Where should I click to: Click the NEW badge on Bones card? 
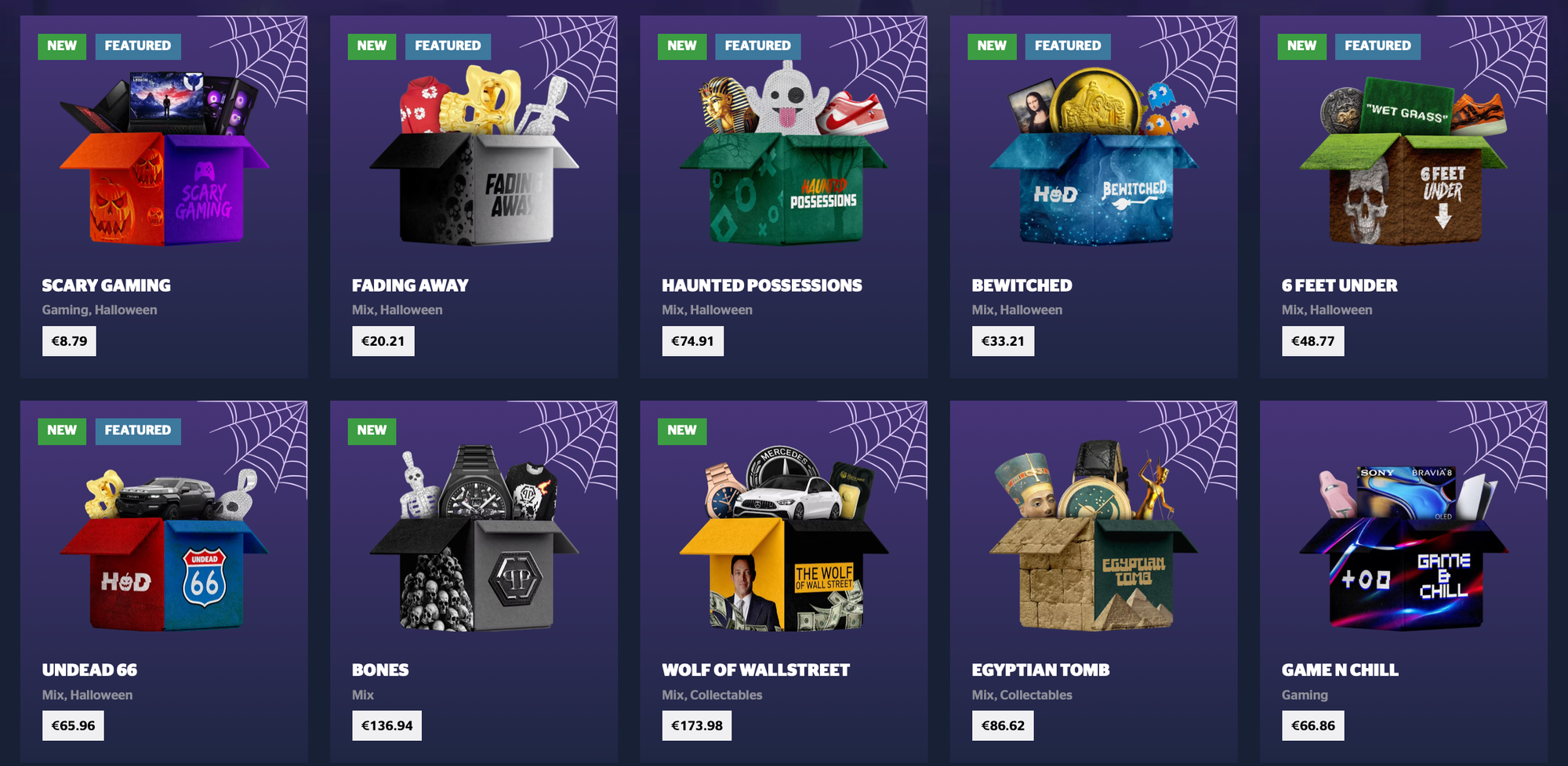tap(372, 430)
